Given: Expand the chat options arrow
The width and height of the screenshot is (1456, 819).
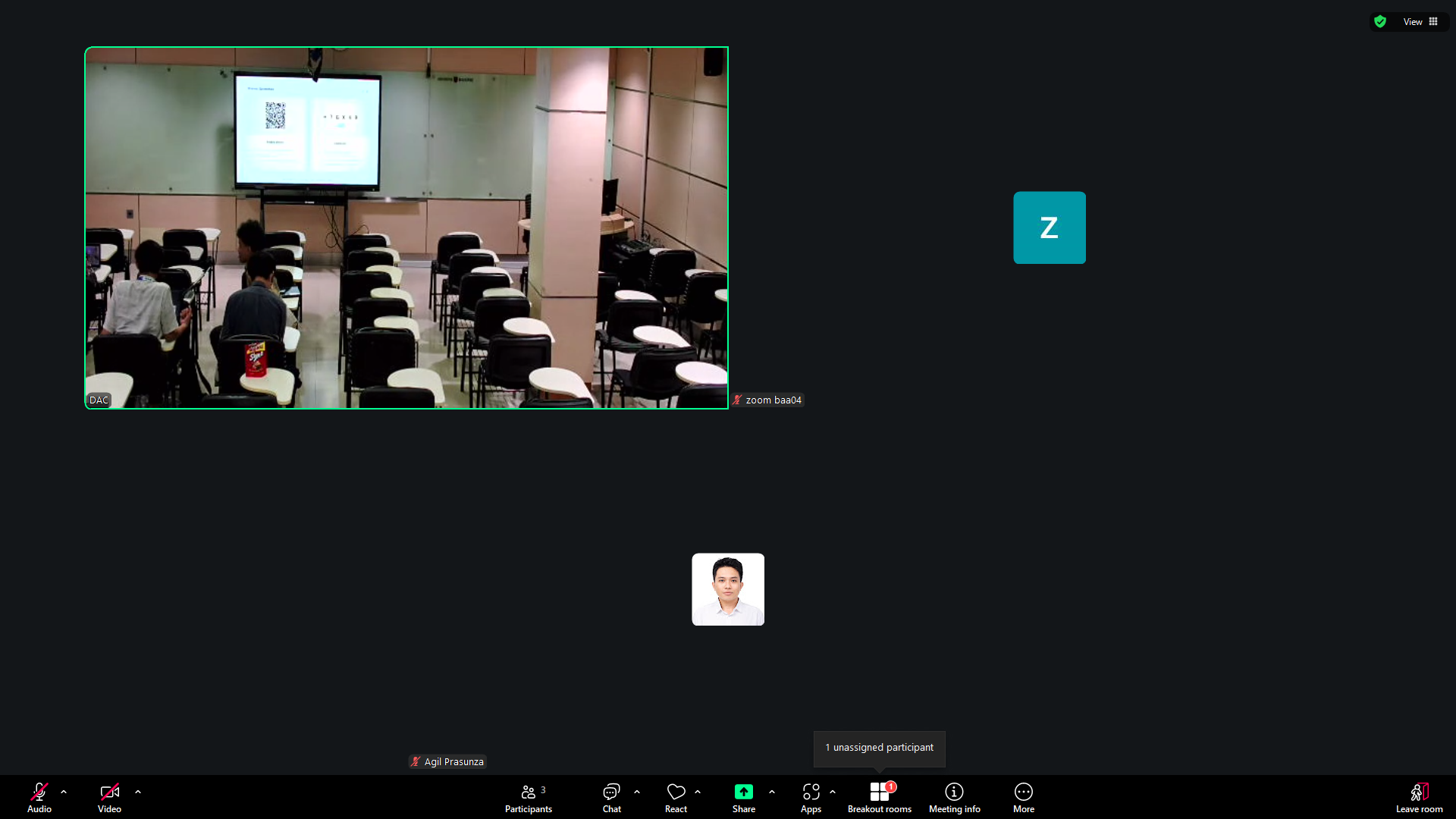Looking at the screenshot, I should [x=637, y=792].
